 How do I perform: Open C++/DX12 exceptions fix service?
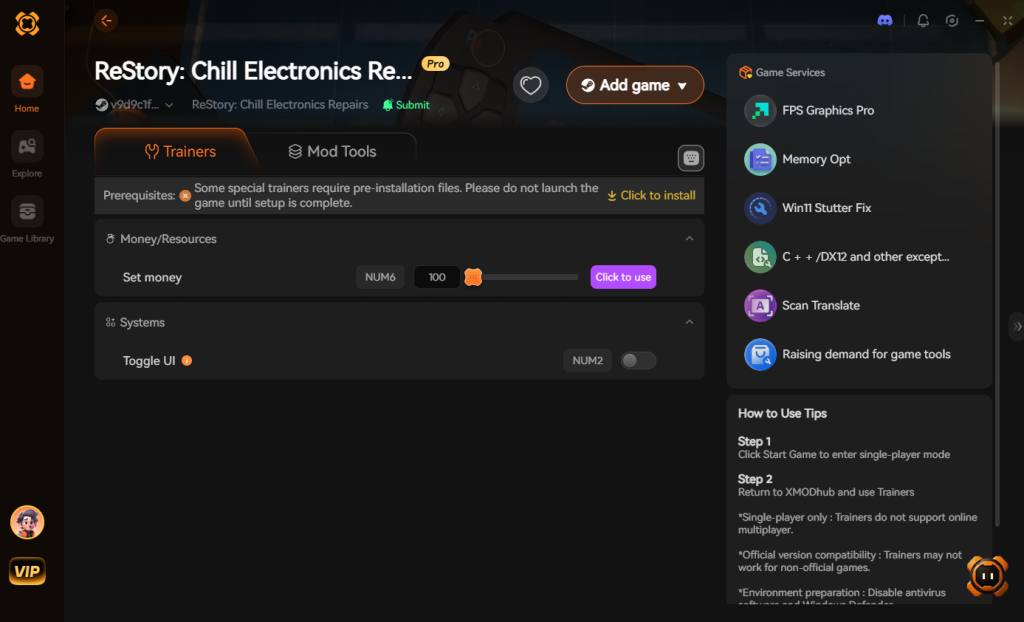pyautogui.click(x=847, y=257)
